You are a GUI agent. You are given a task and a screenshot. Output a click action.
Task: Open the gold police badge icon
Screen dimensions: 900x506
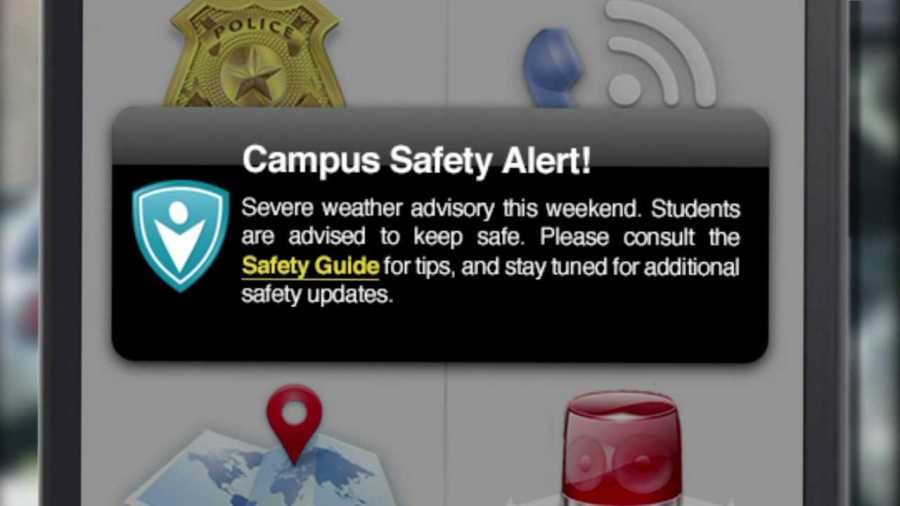point(255,55)
